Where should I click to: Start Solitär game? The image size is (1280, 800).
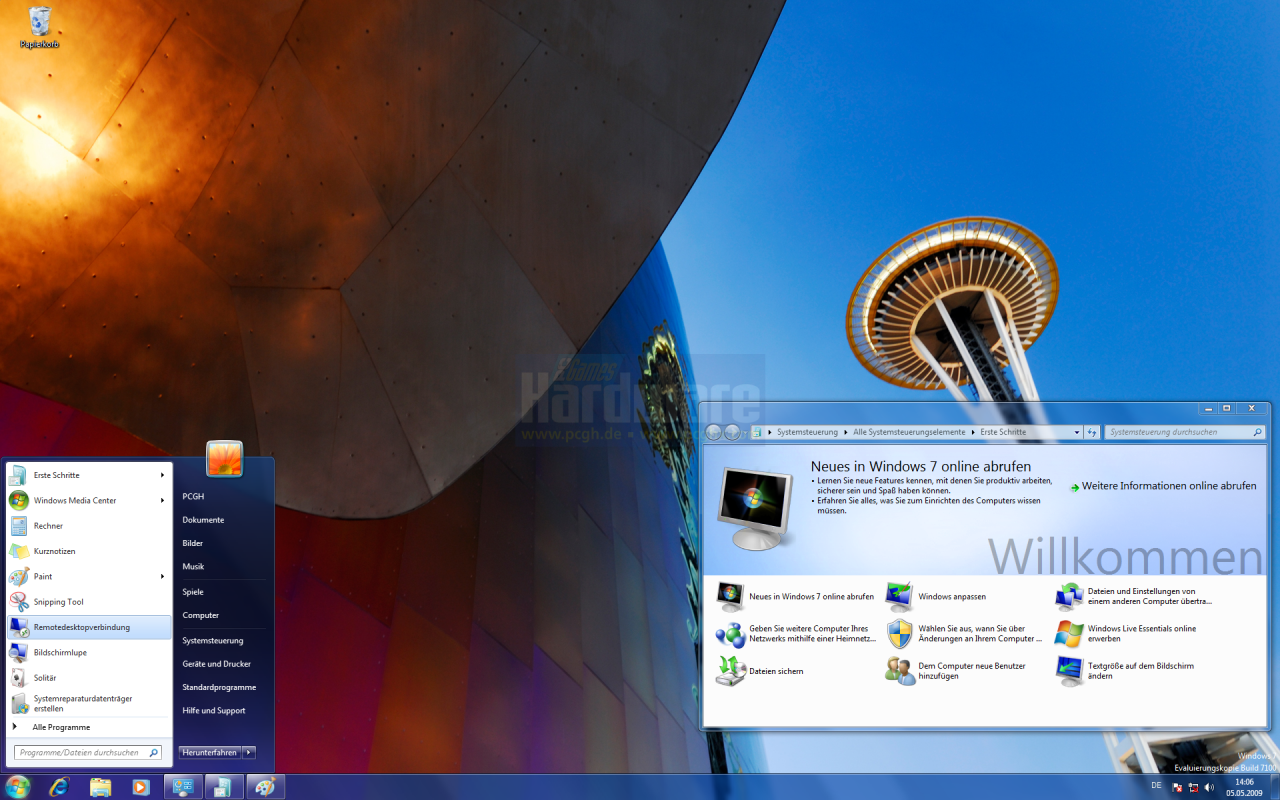[x=88, y=678]
